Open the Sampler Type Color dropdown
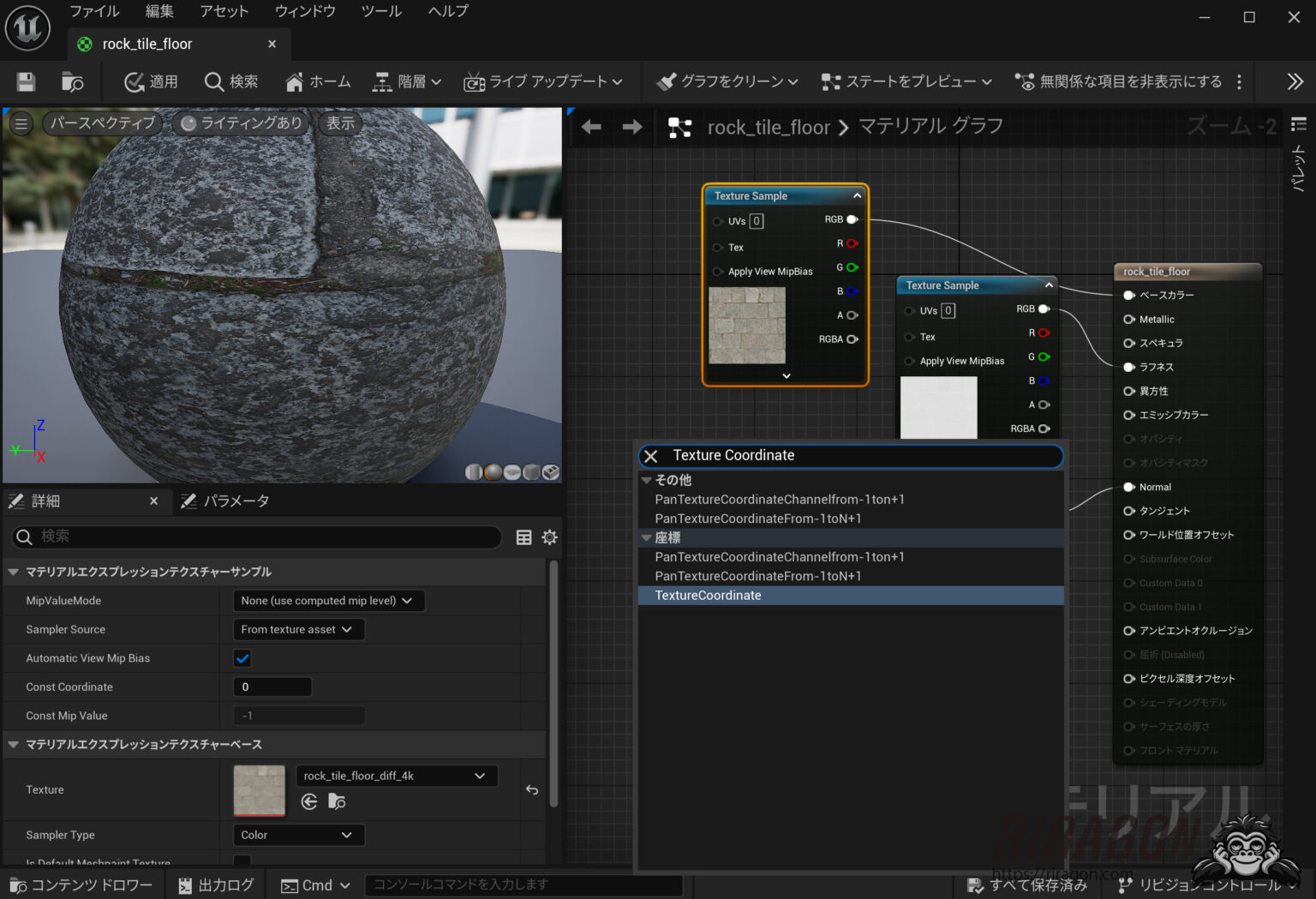 298,835
